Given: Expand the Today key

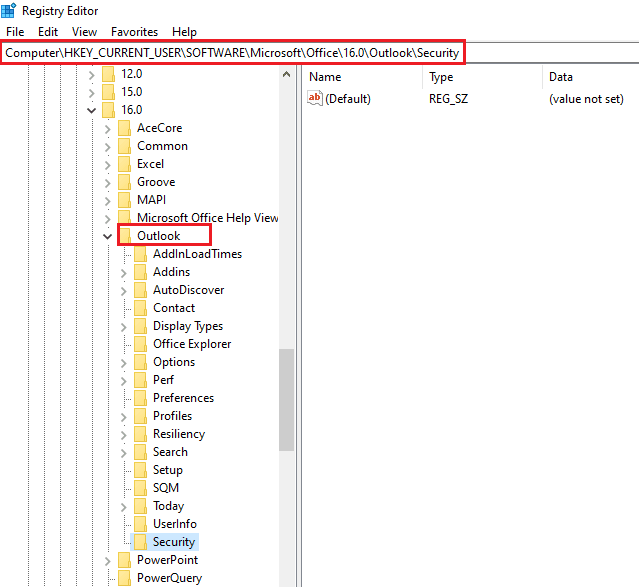Looking at the screenshot, I should [x=124, y=507].
